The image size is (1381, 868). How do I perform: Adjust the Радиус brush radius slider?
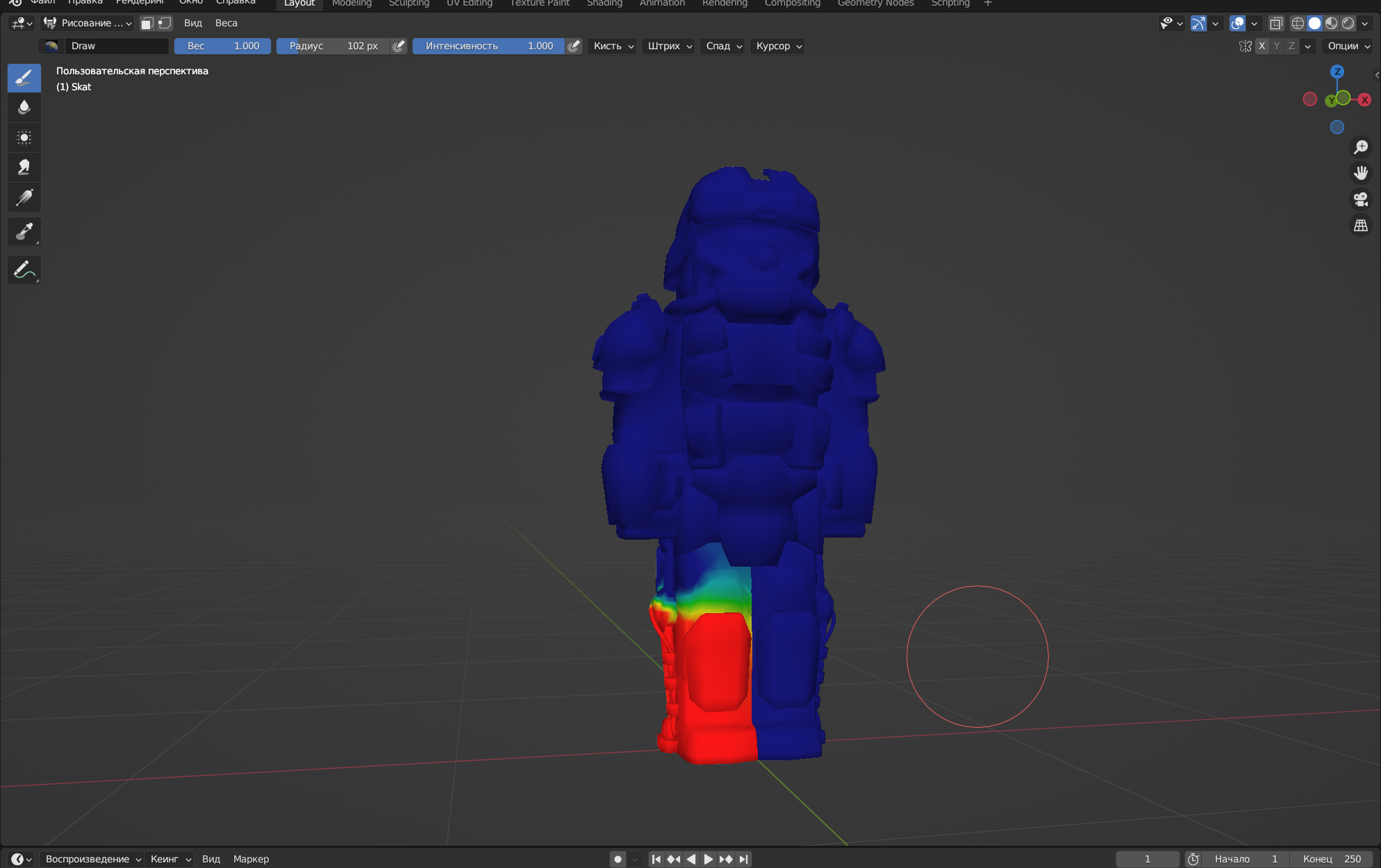tap(333, 46)
